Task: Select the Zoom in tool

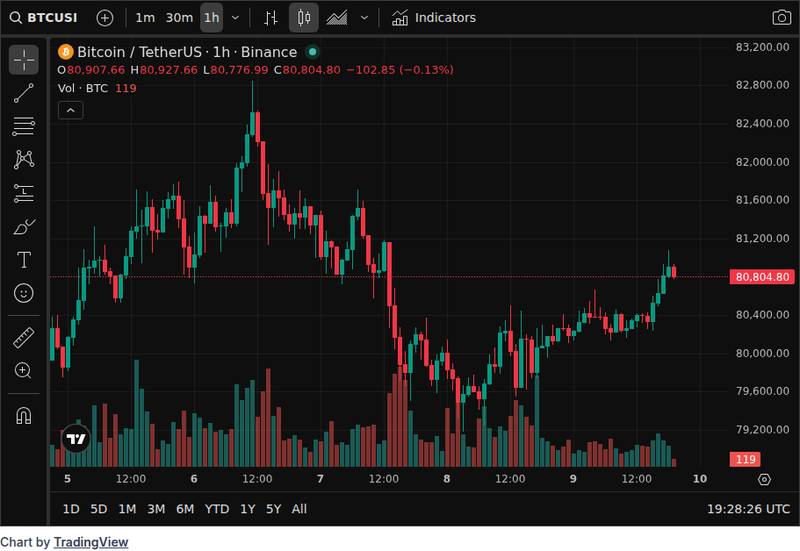Action: click(23, 370)
